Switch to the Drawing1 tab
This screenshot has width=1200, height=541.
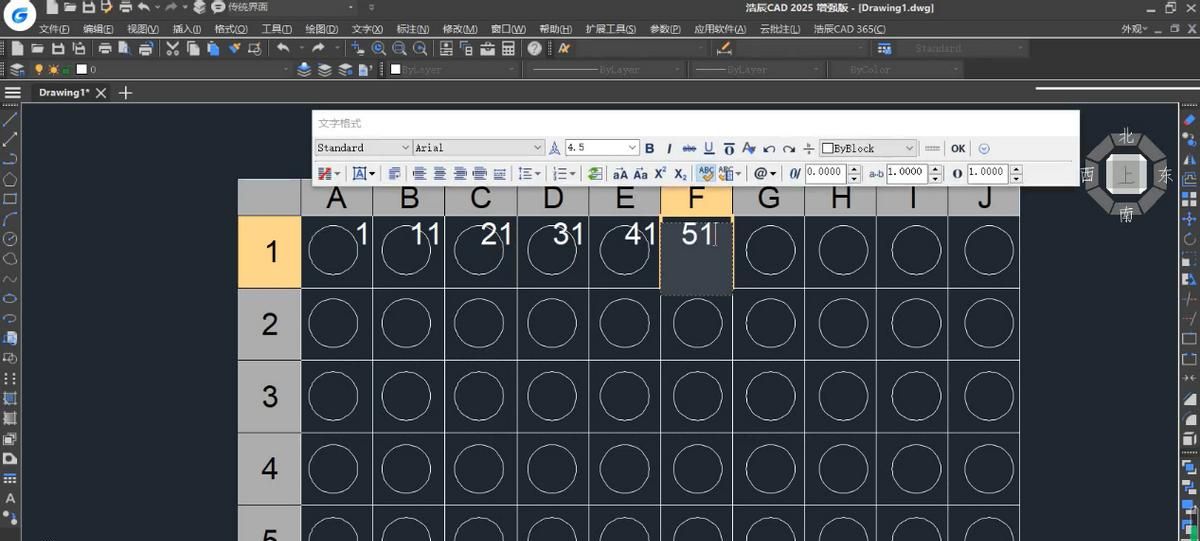tap(64, 92)
